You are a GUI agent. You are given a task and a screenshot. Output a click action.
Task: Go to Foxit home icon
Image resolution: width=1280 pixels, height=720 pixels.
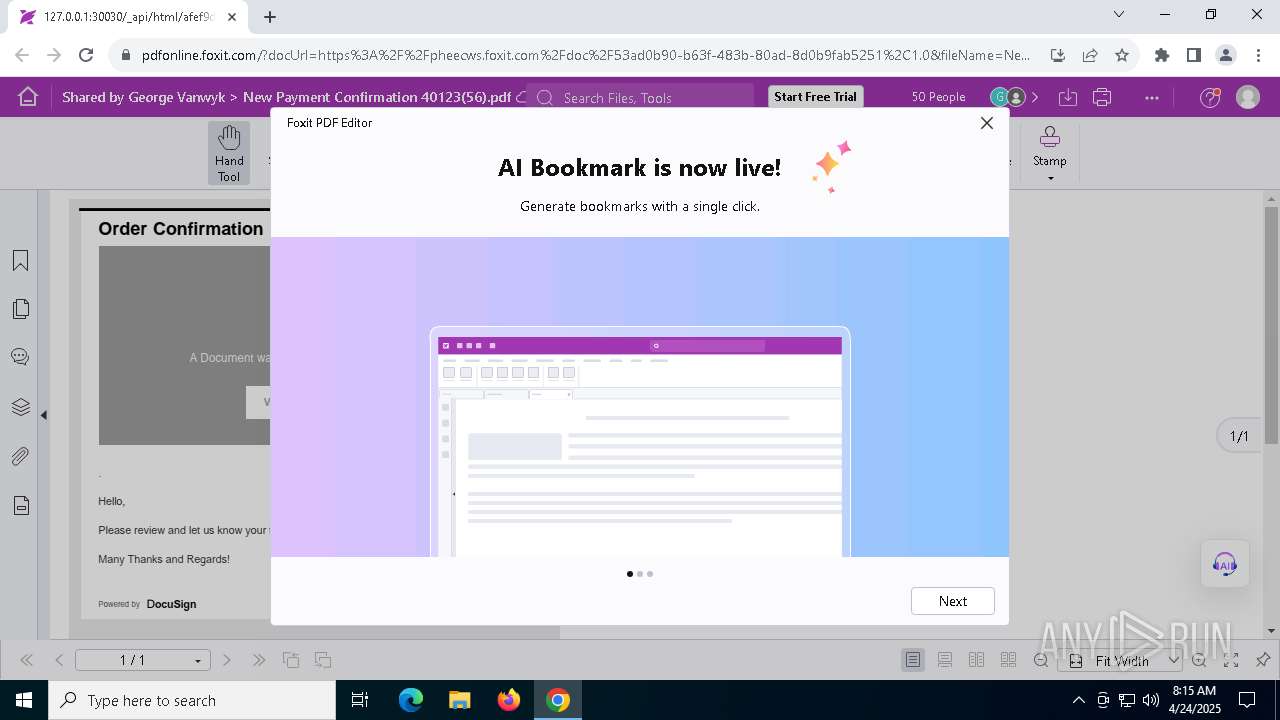click(28, 97)
